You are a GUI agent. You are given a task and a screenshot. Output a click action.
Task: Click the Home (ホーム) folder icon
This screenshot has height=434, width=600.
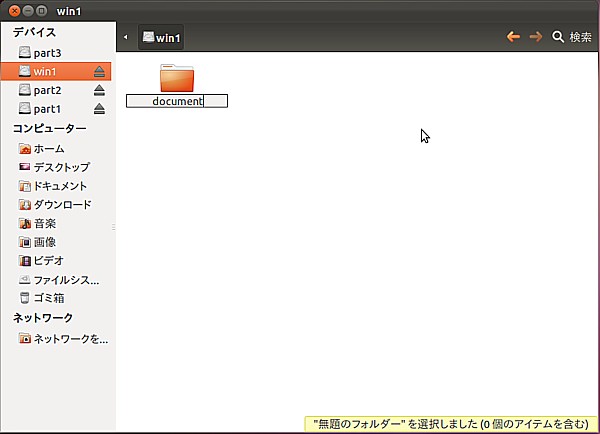[x=24, y=148]
